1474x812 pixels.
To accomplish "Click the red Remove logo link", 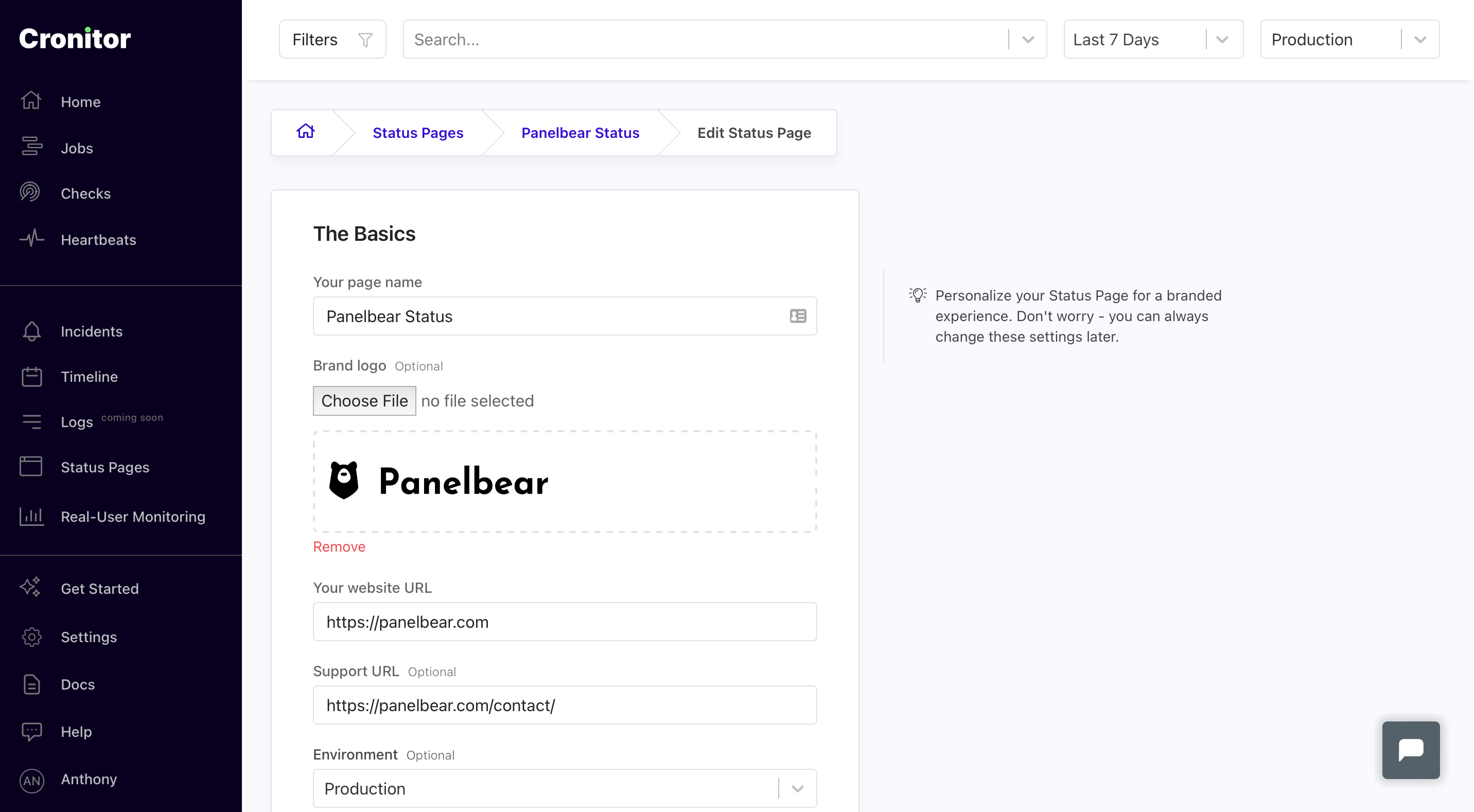I will tap(339, 546).
